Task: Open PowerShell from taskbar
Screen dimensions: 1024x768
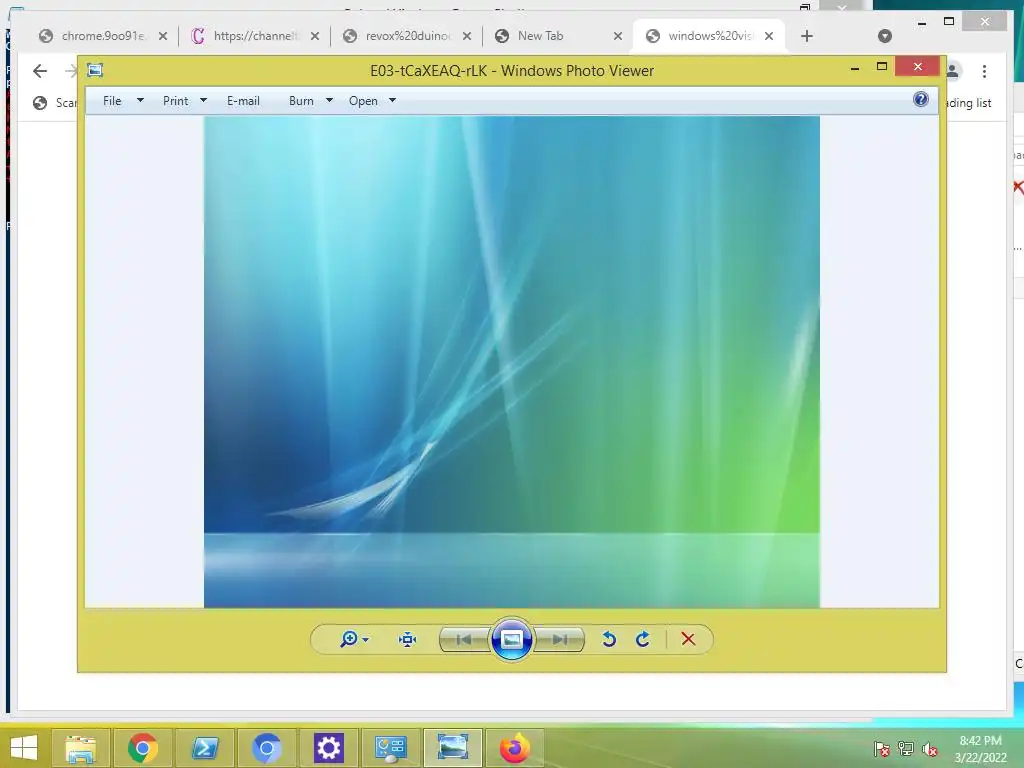Action: [x=205, y=748]
